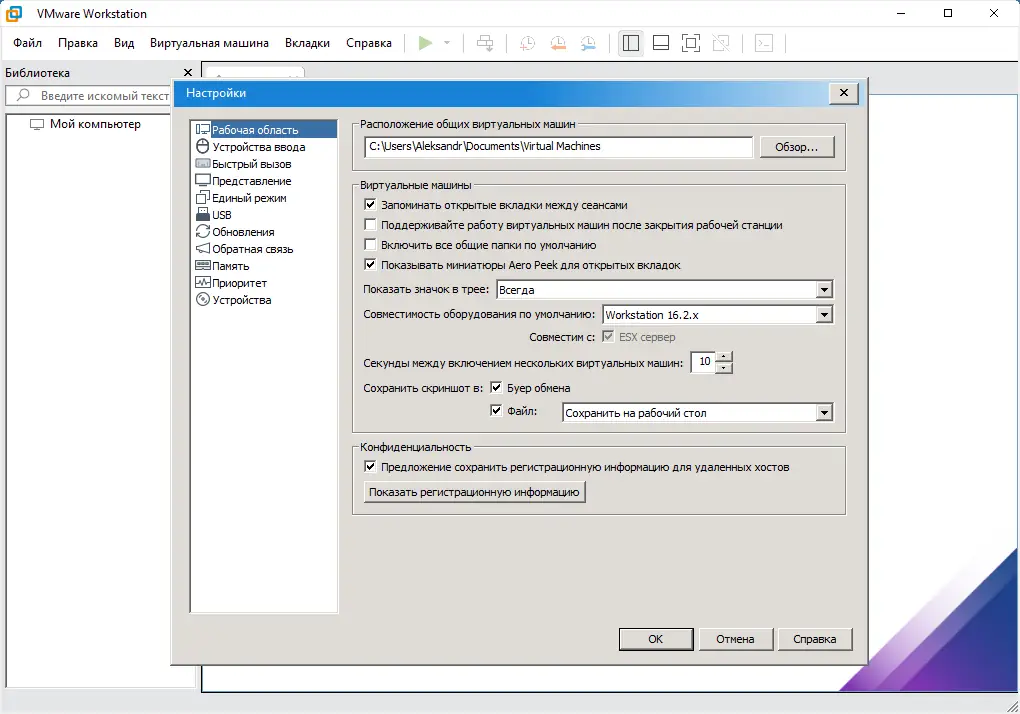Open the Справка menu in menu bar
This screenshot has width=1020, height=714.
(x=369, y=43)
